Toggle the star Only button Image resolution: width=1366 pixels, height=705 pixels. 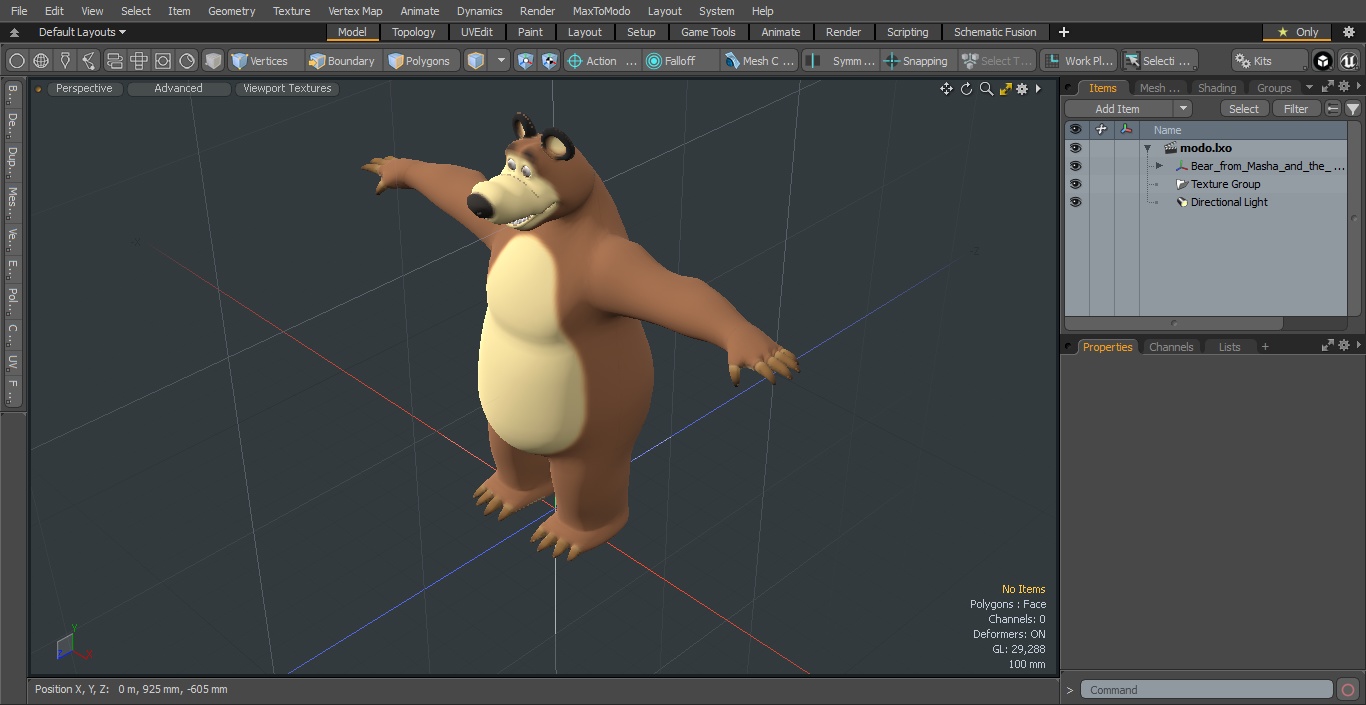tap(1297, 32)
